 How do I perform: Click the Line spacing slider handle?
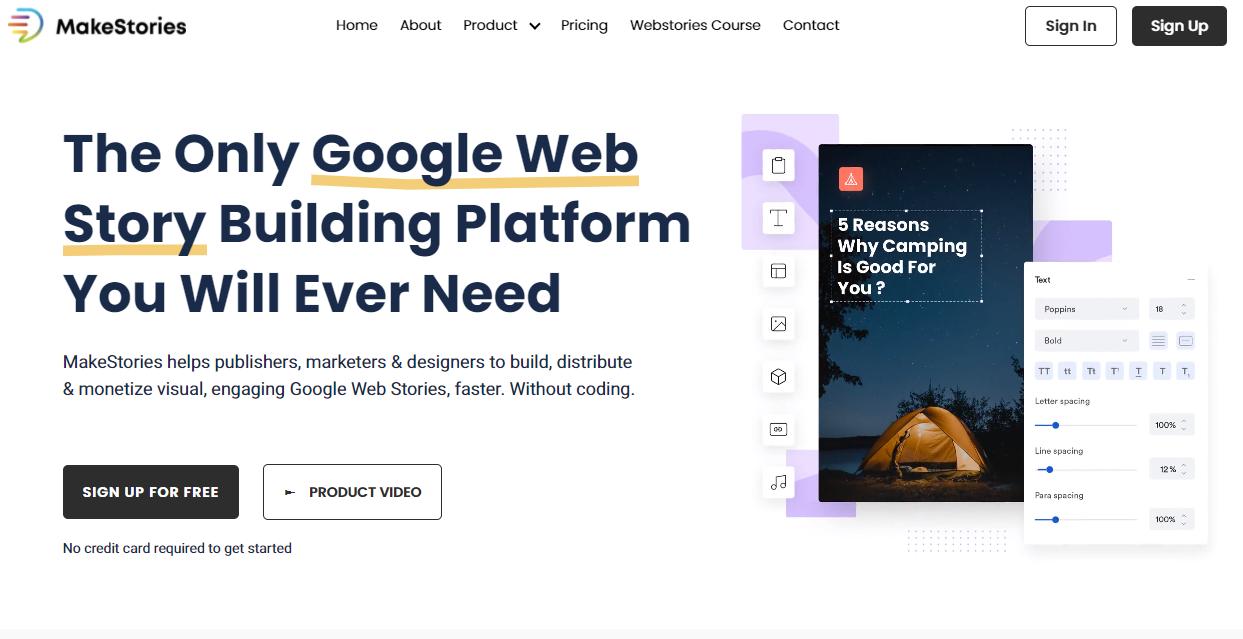tap(1049, 469)
